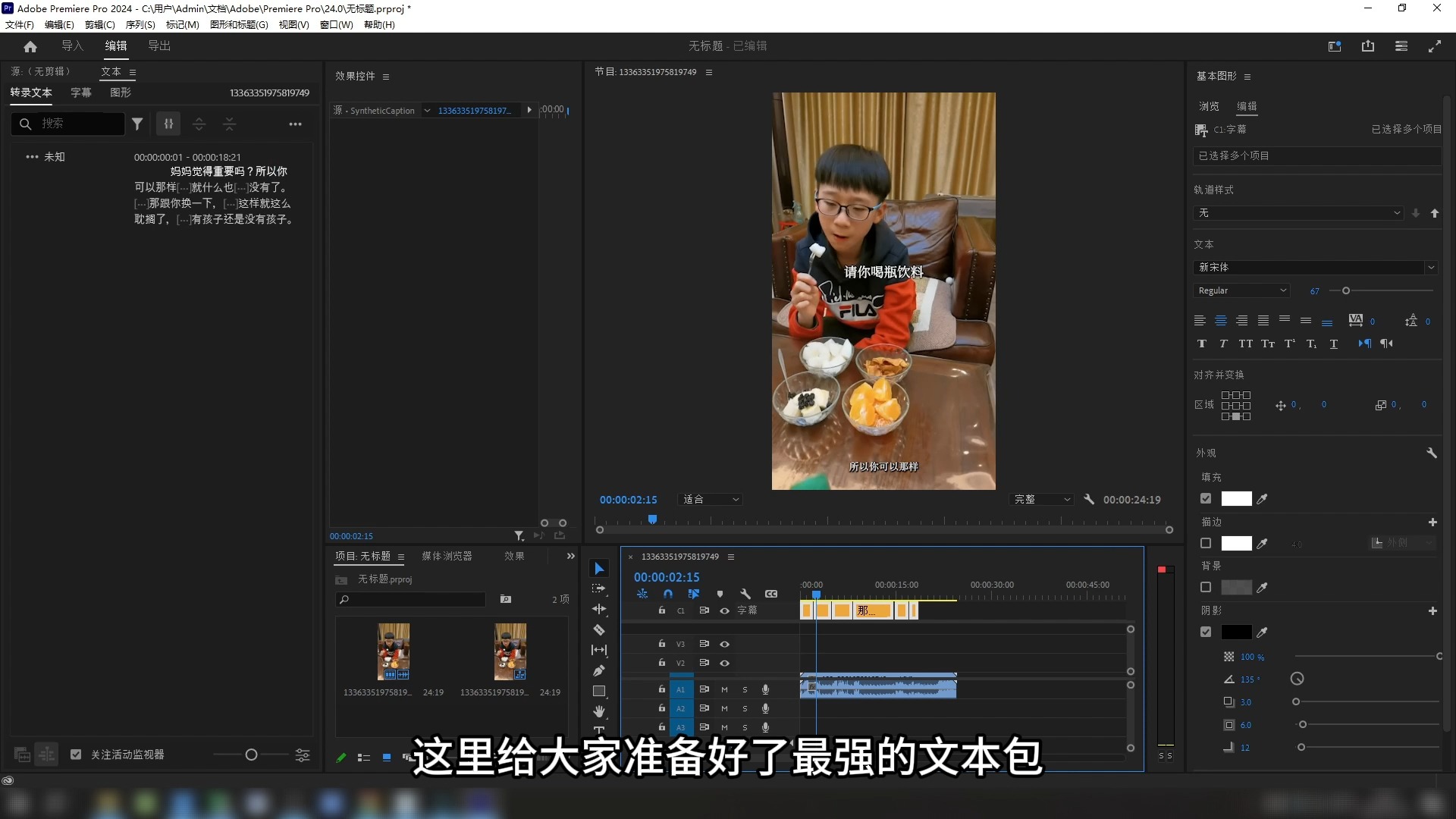
Task: Open the 轨道样式 dropdown showing 无
Action: pyautogui.click(x=1298, y=213)
